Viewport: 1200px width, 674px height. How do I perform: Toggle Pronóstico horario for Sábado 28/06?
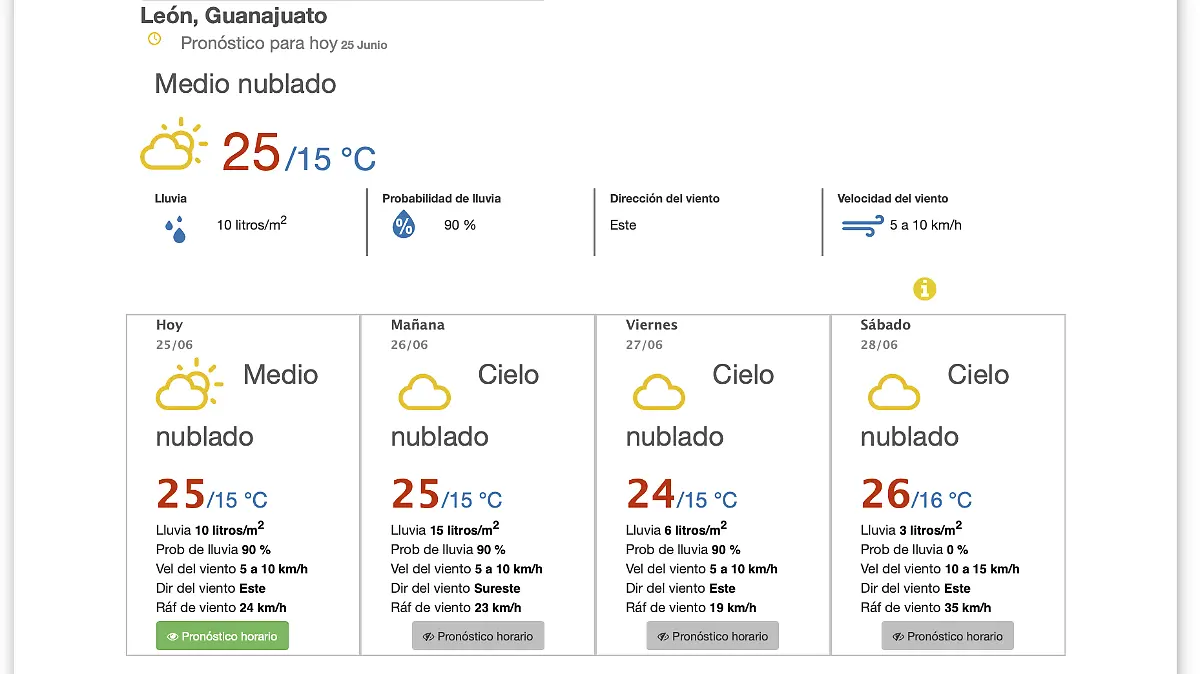point(948,636)
